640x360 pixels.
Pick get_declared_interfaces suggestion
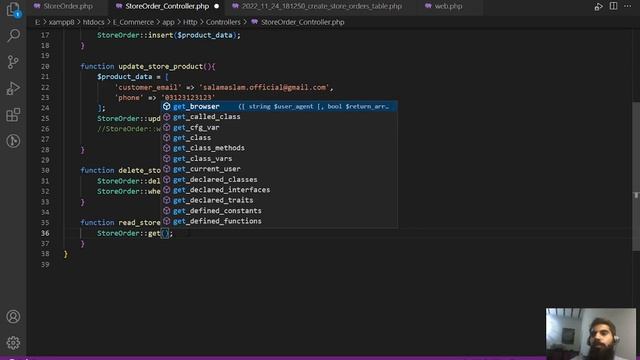click(x=279, y=190)
